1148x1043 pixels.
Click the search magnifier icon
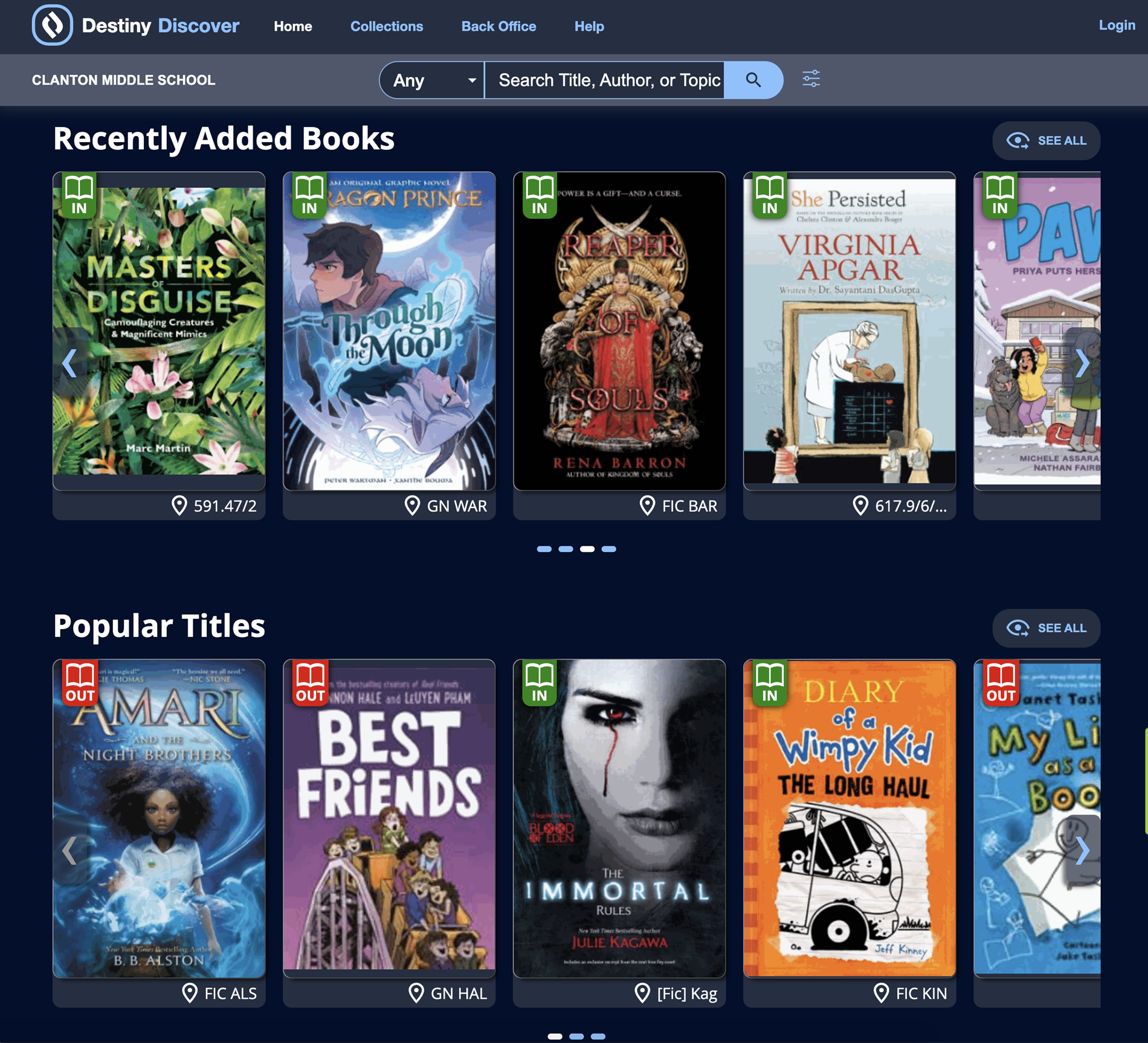[x=753, y=79]
